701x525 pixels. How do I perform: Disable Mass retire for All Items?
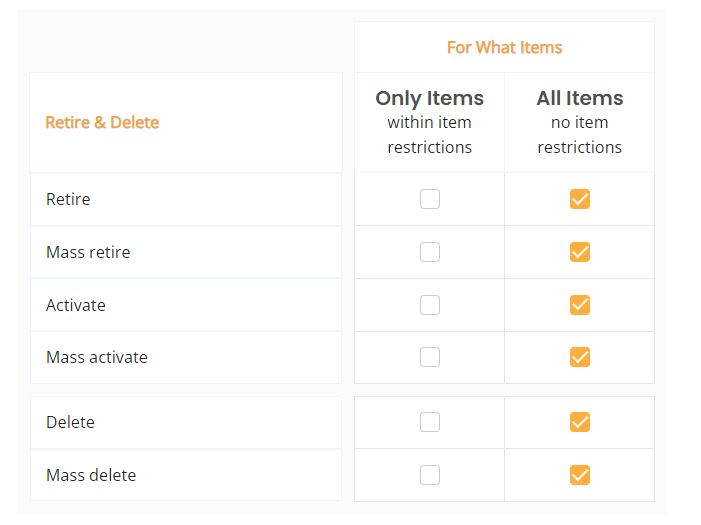(x=579, y=252)
